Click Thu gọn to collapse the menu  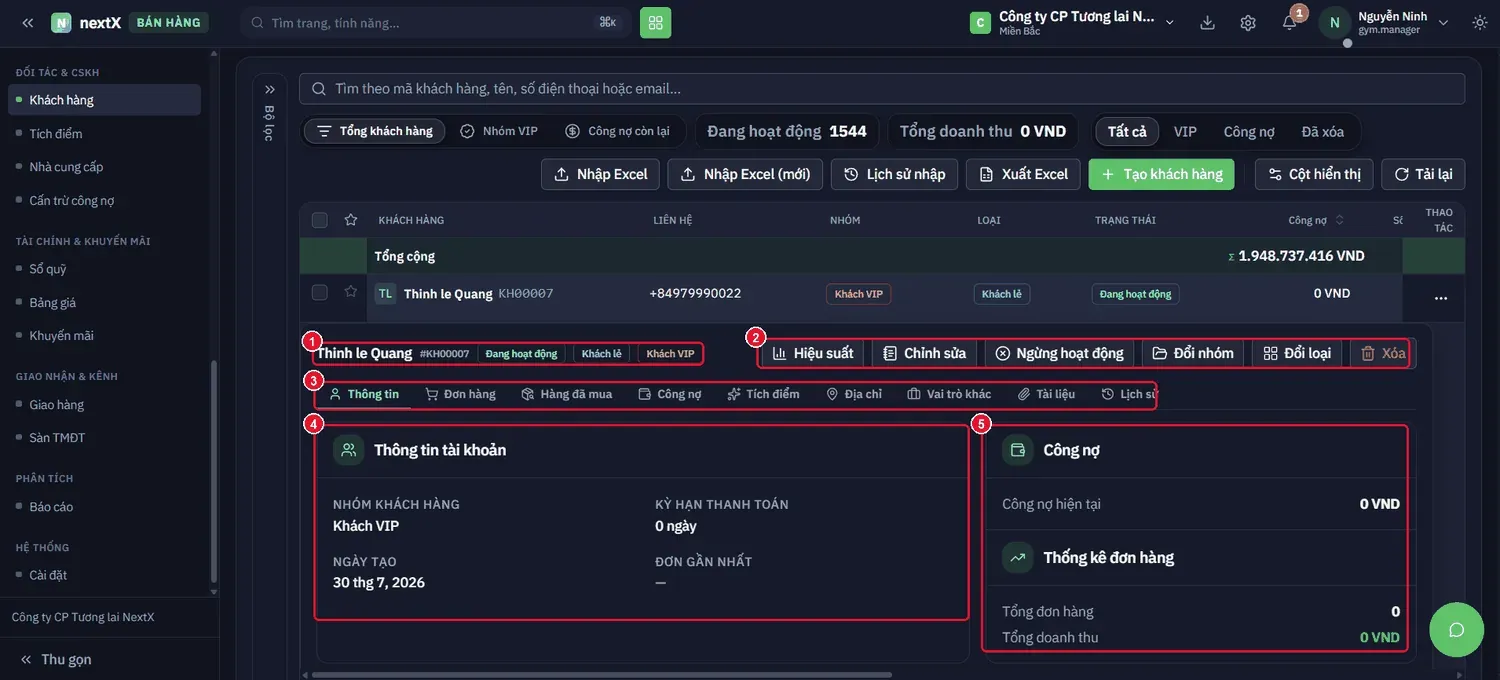[56, 659]
